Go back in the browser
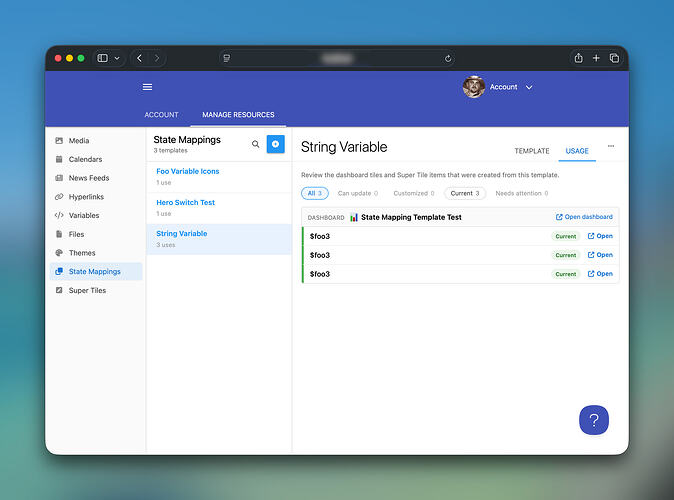 [x=139, y=58]
